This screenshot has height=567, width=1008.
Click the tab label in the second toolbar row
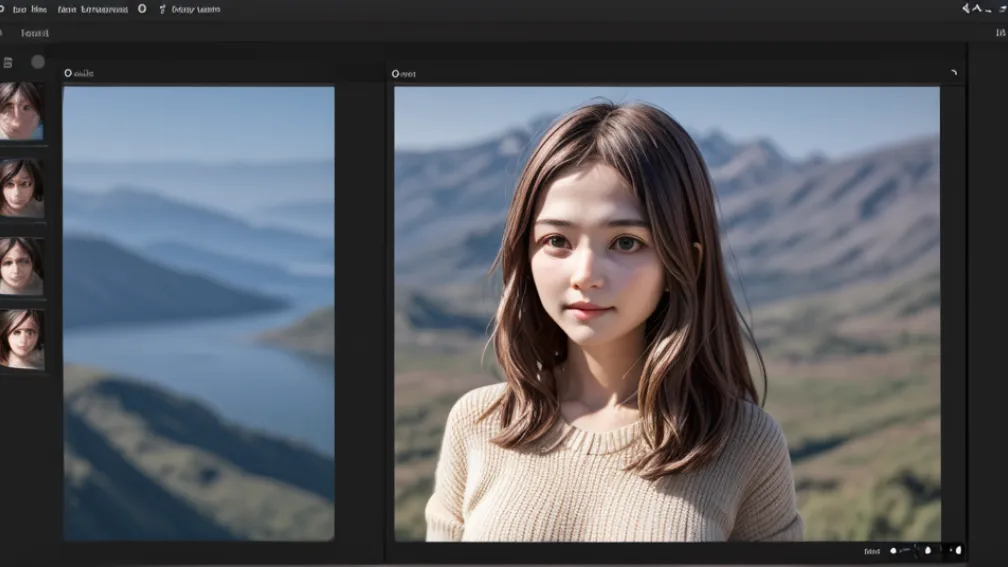click(35, 33)
